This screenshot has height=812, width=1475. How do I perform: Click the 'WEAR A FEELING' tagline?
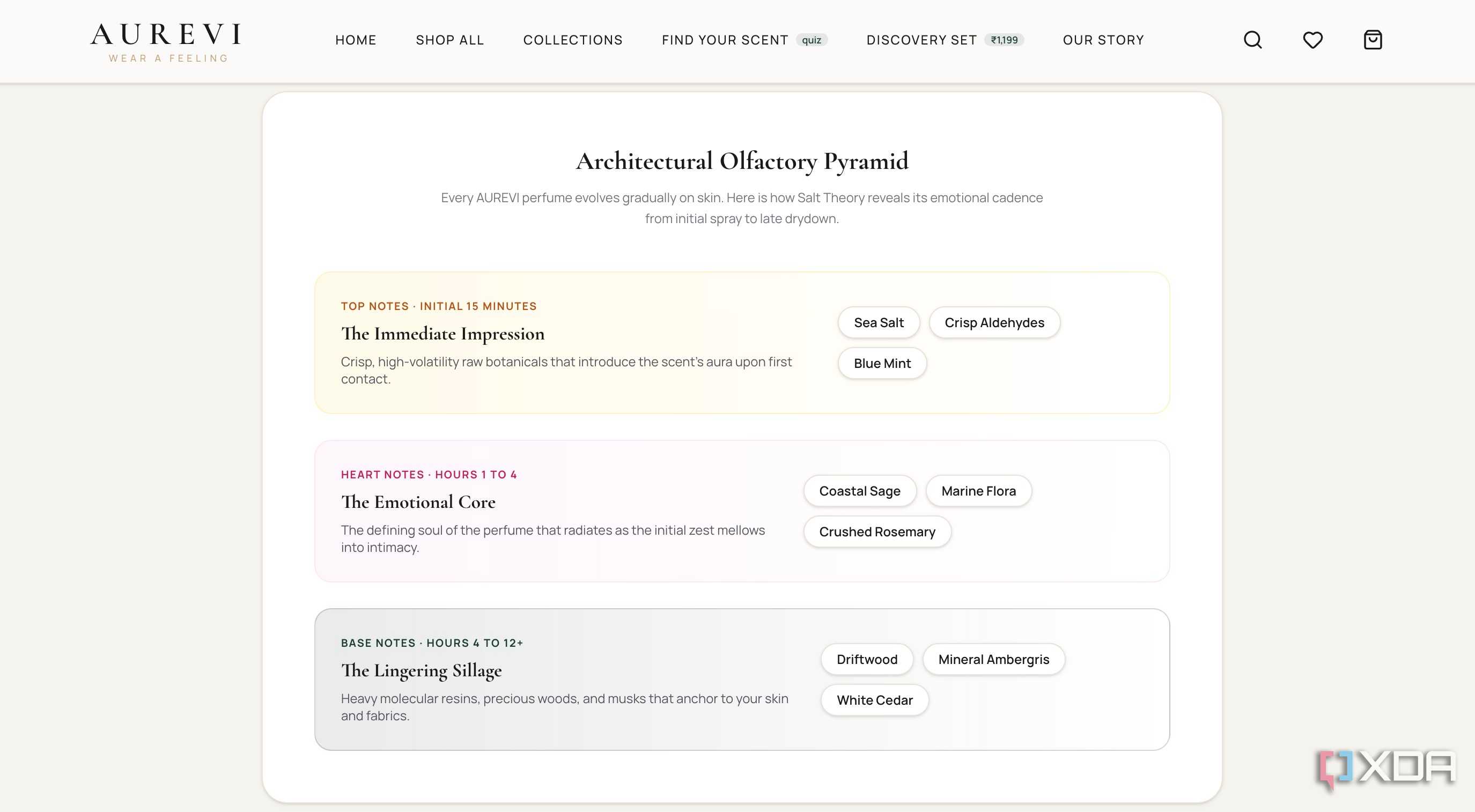[168, 58]
